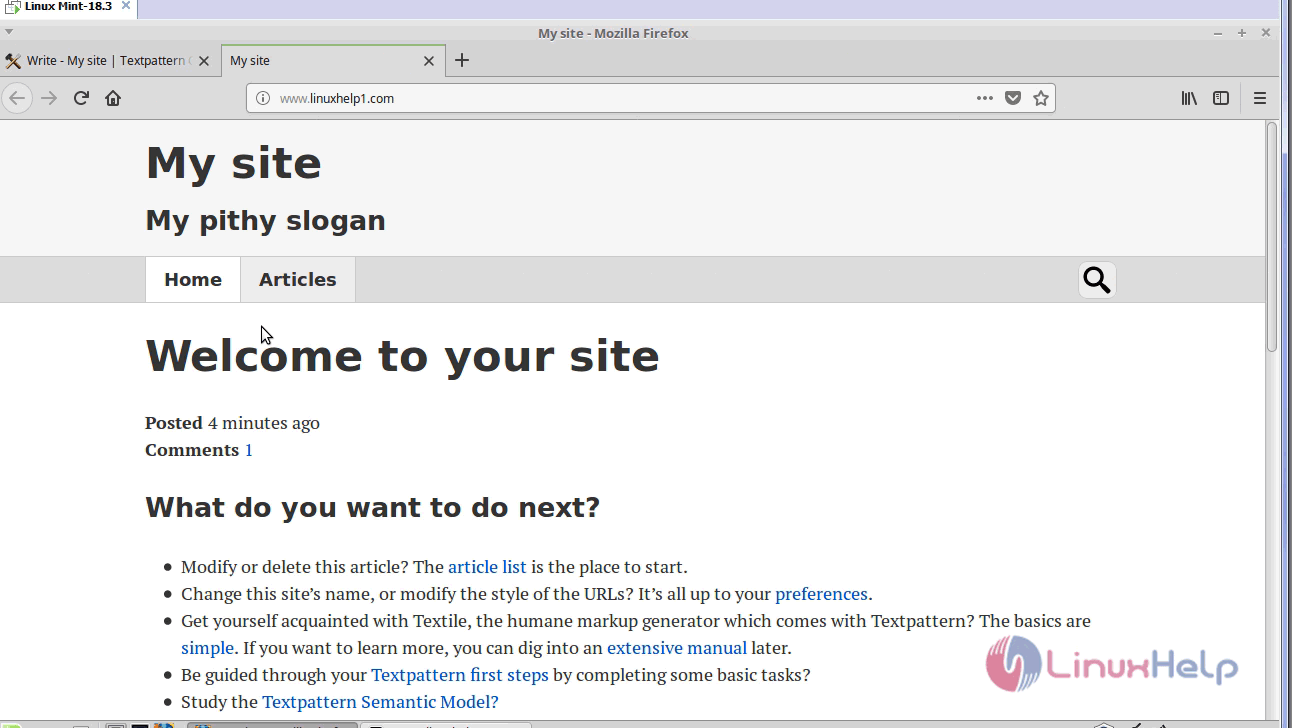
Task: Toggle the sidebar view
Action: (x=1221, y=98)
